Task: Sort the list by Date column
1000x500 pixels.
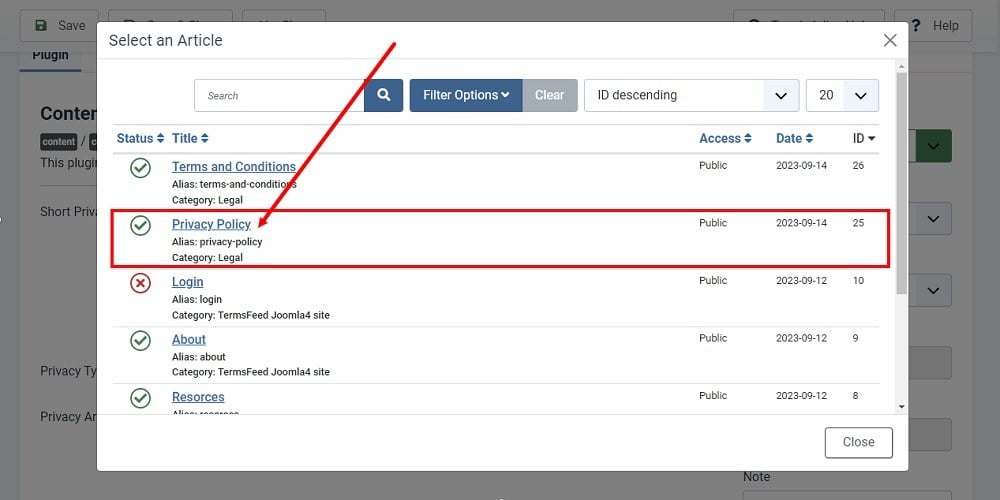Action: pyautogui.click(x=795, y=138)
